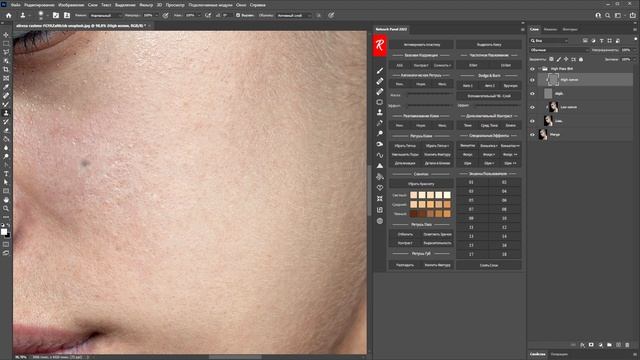Click foreground color swatch in toolbar
This screenshot has height=360, width=640.
[4, 232]
